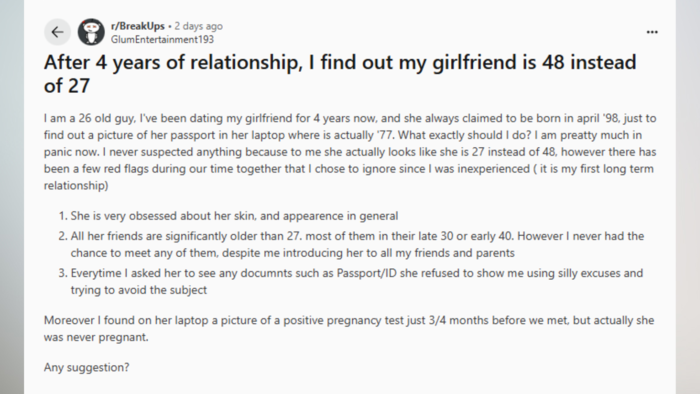
Task: Select list item about her skin obsession
Action: pos(234,216)
